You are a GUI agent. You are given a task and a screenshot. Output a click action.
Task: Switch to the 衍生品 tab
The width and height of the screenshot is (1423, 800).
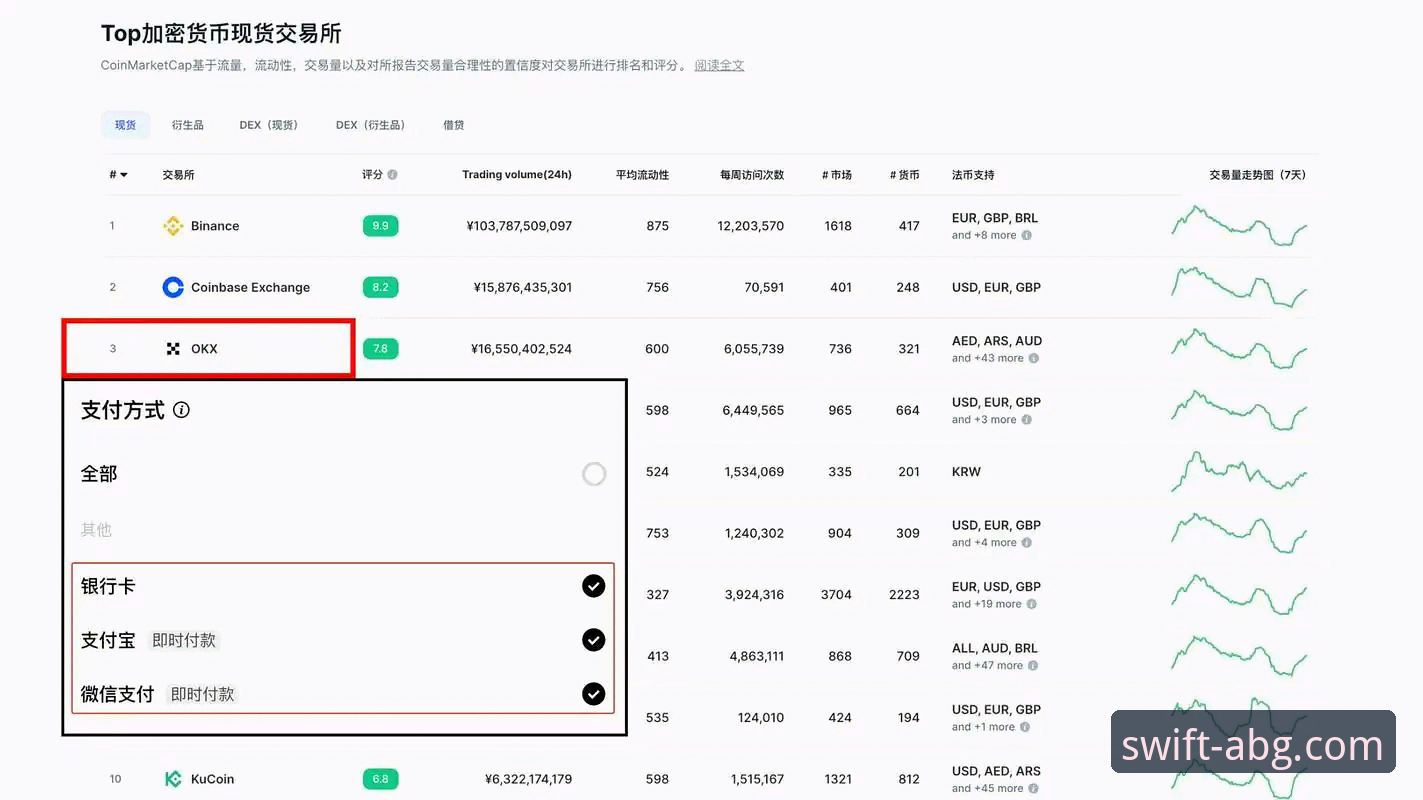(x=187, y=125)
